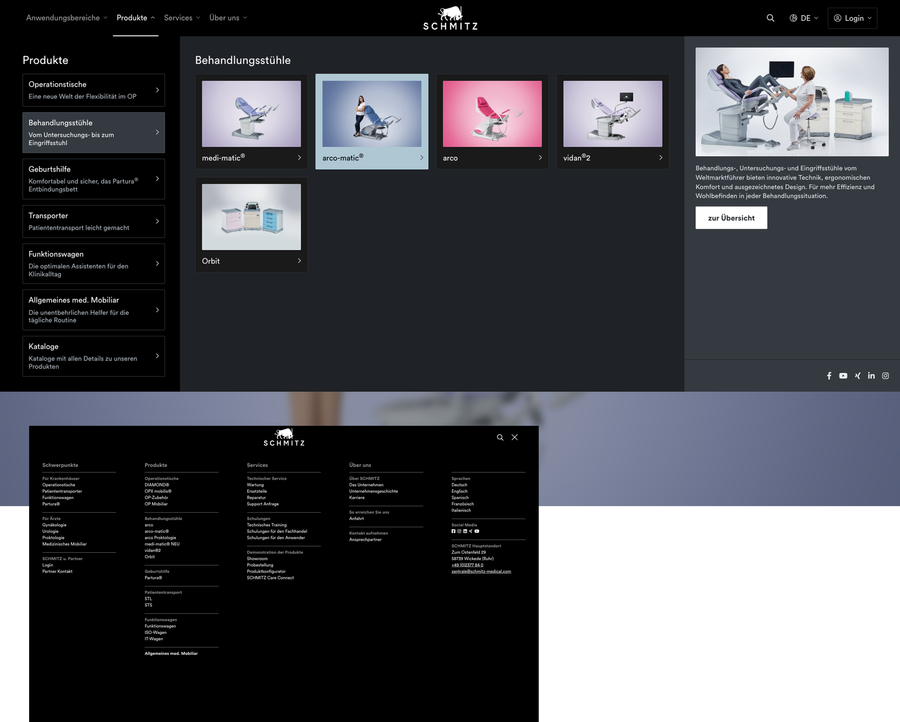Click the search icon in the lower overlay menu
Image resolution: width=900 pixels, height=722 pixels.
pos(500,437)
